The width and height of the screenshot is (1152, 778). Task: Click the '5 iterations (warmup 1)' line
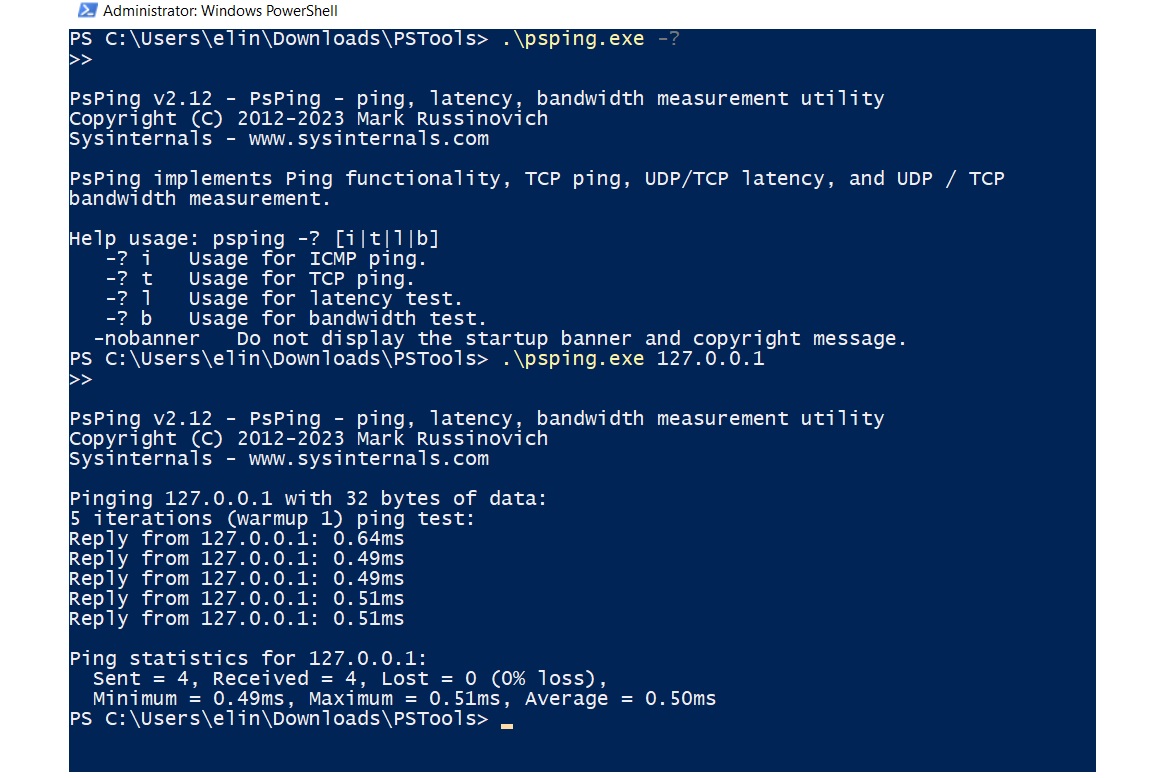click(x=272, y=519)
